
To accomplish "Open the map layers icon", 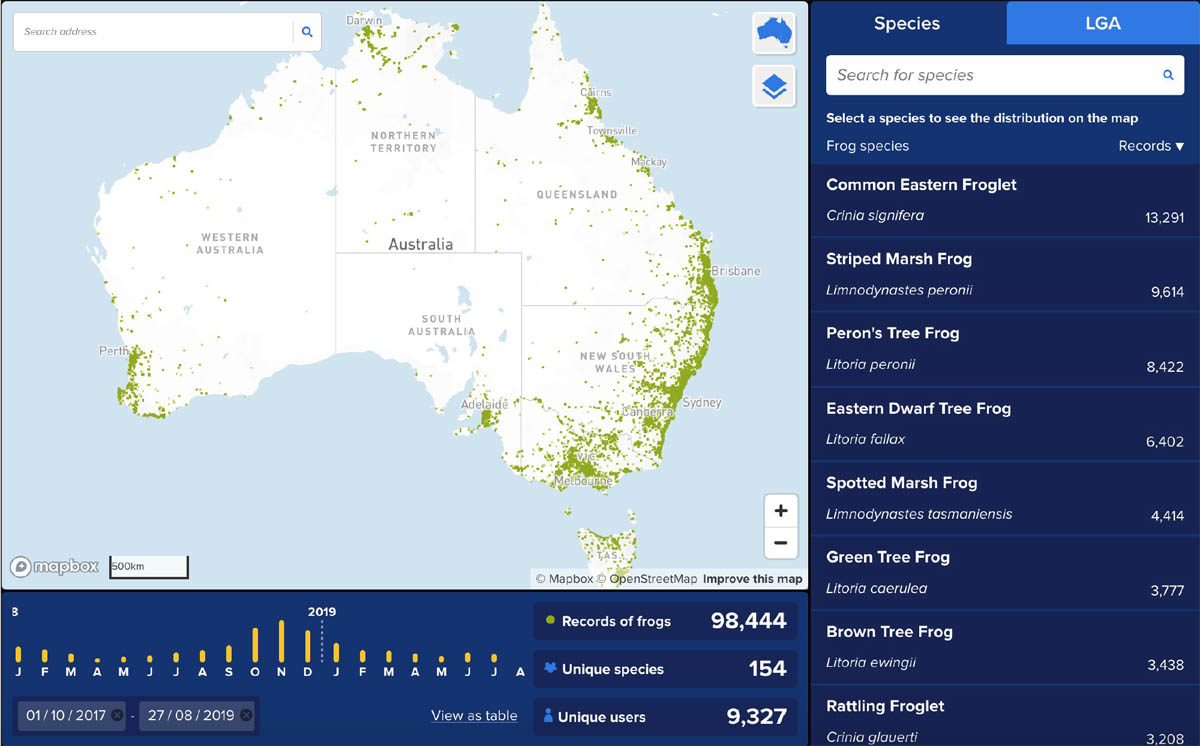I will click(774, 87).
